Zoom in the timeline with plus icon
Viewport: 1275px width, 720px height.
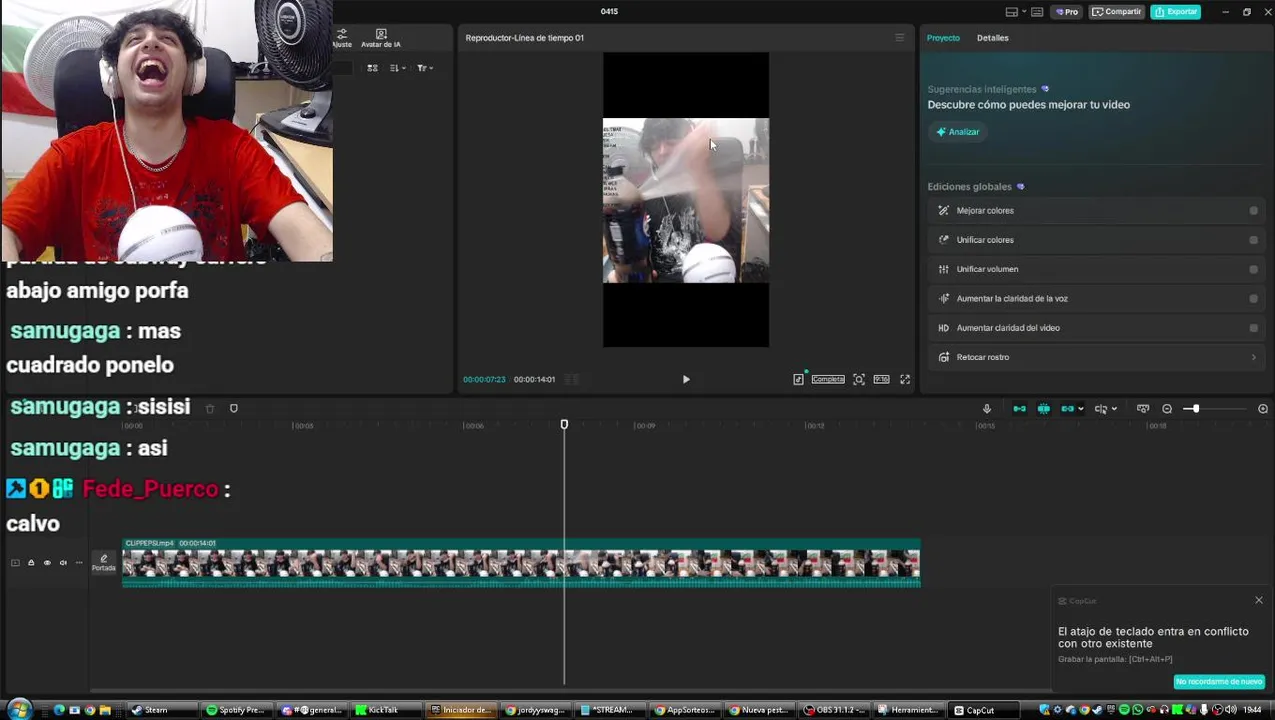pyautogui.click(x=1263, y=409)
